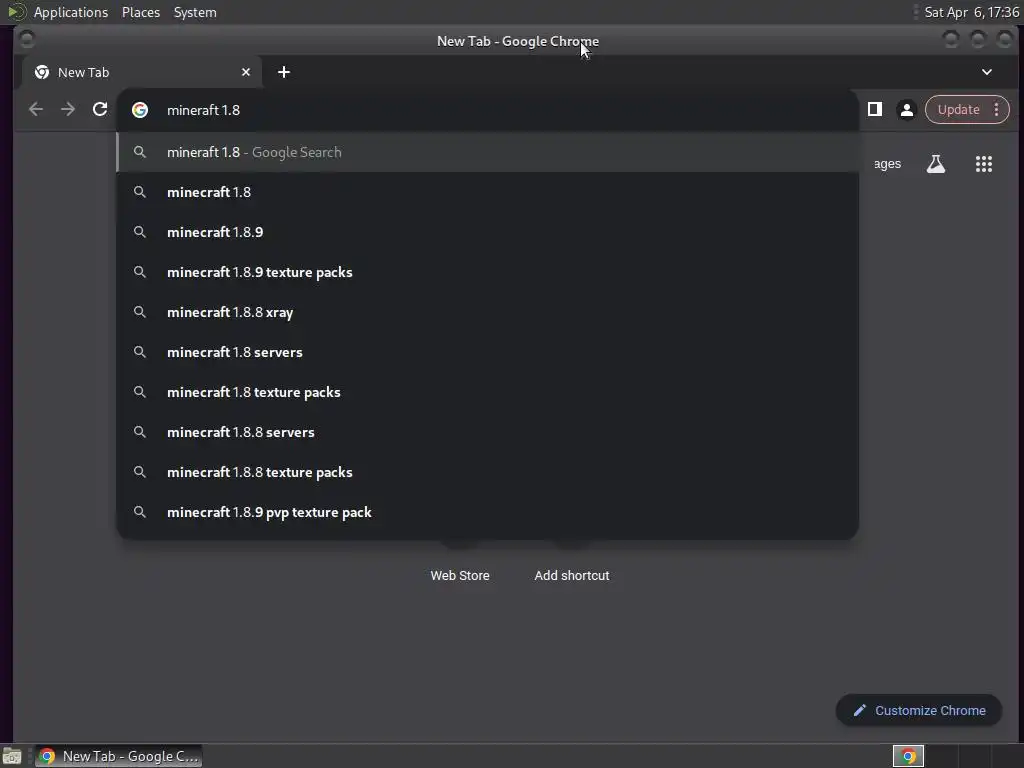1024x768 pixels.
Task: Open Customize Chrome
Action: pos(919,710)
